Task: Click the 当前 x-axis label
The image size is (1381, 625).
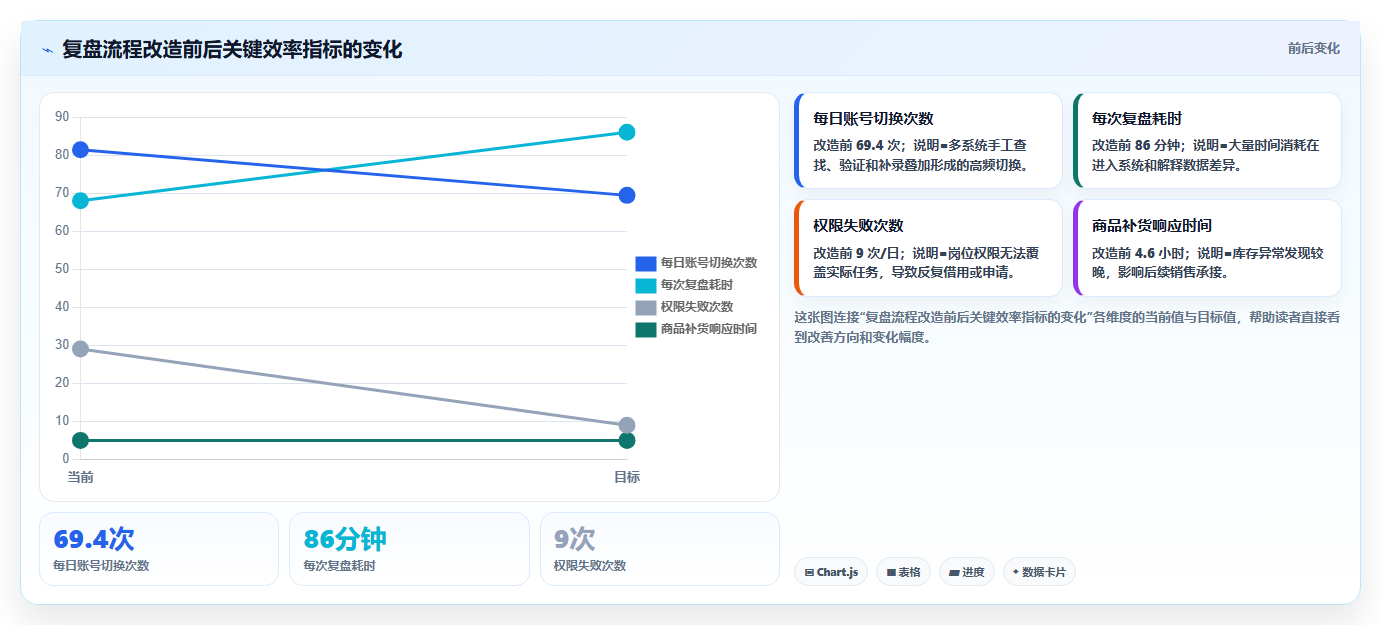Action: pyautogui.click(x=81, y=477)
